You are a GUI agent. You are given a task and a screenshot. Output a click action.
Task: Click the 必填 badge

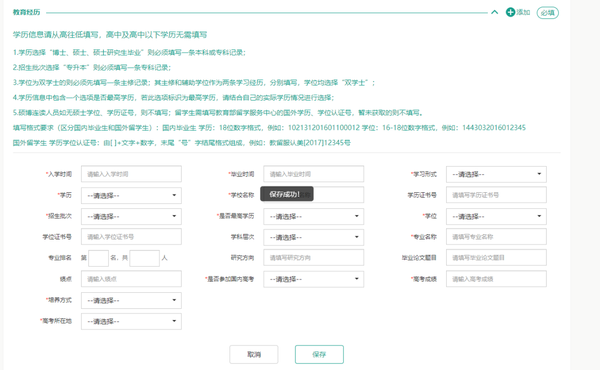pos(548,13)
